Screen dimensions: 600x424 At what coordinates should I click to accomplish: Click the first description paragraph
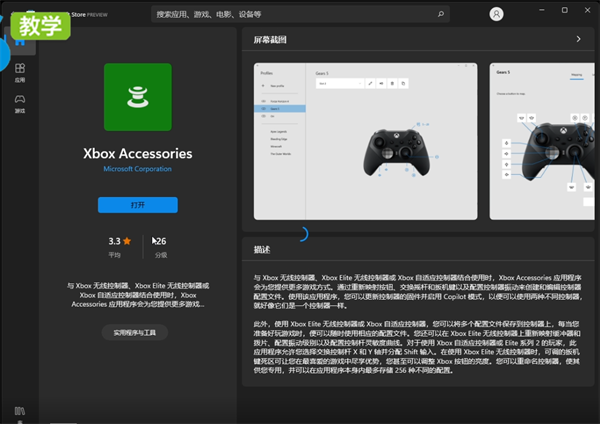tap(417, 292)
